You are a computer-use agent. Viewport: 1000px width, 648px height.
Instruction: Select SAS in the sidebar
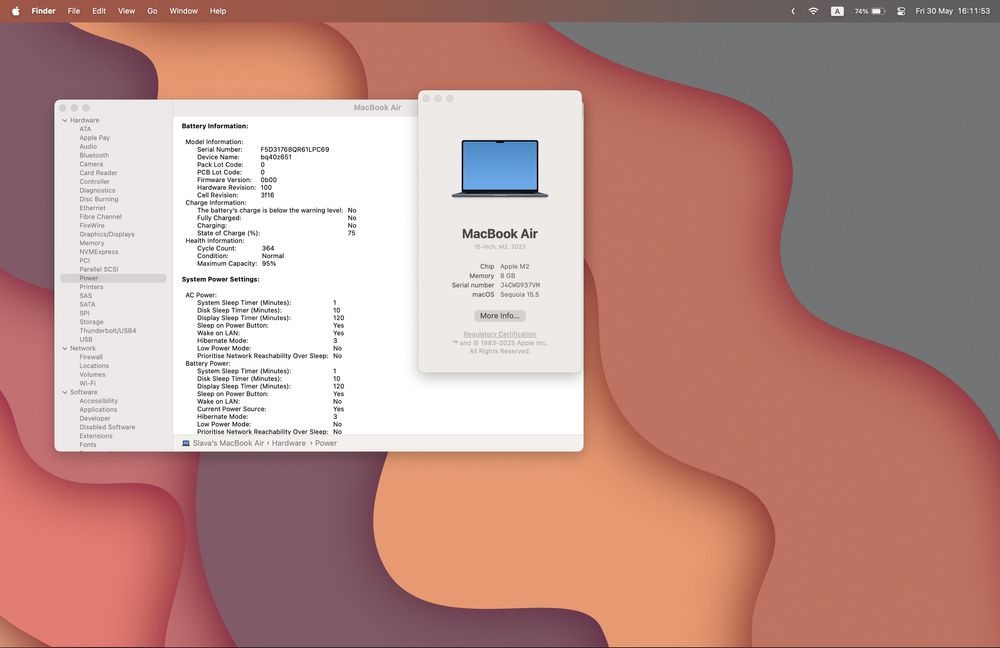[85, 296]
